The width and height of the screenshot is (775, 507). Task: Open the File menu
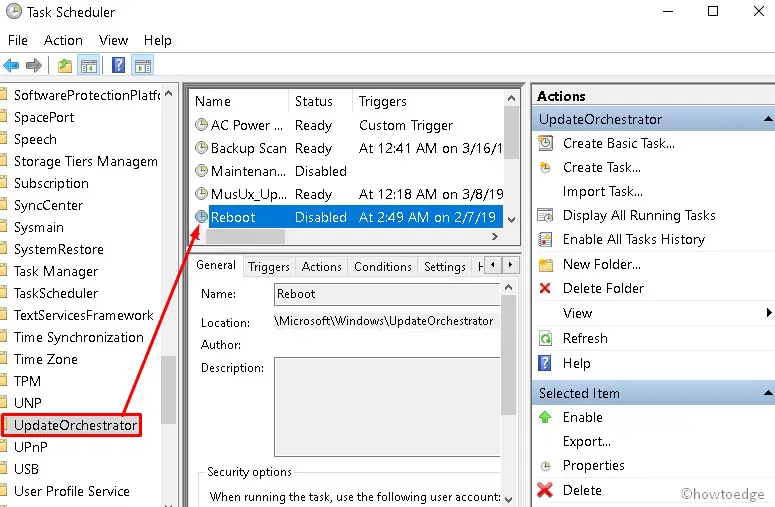(x=18, y=40)
